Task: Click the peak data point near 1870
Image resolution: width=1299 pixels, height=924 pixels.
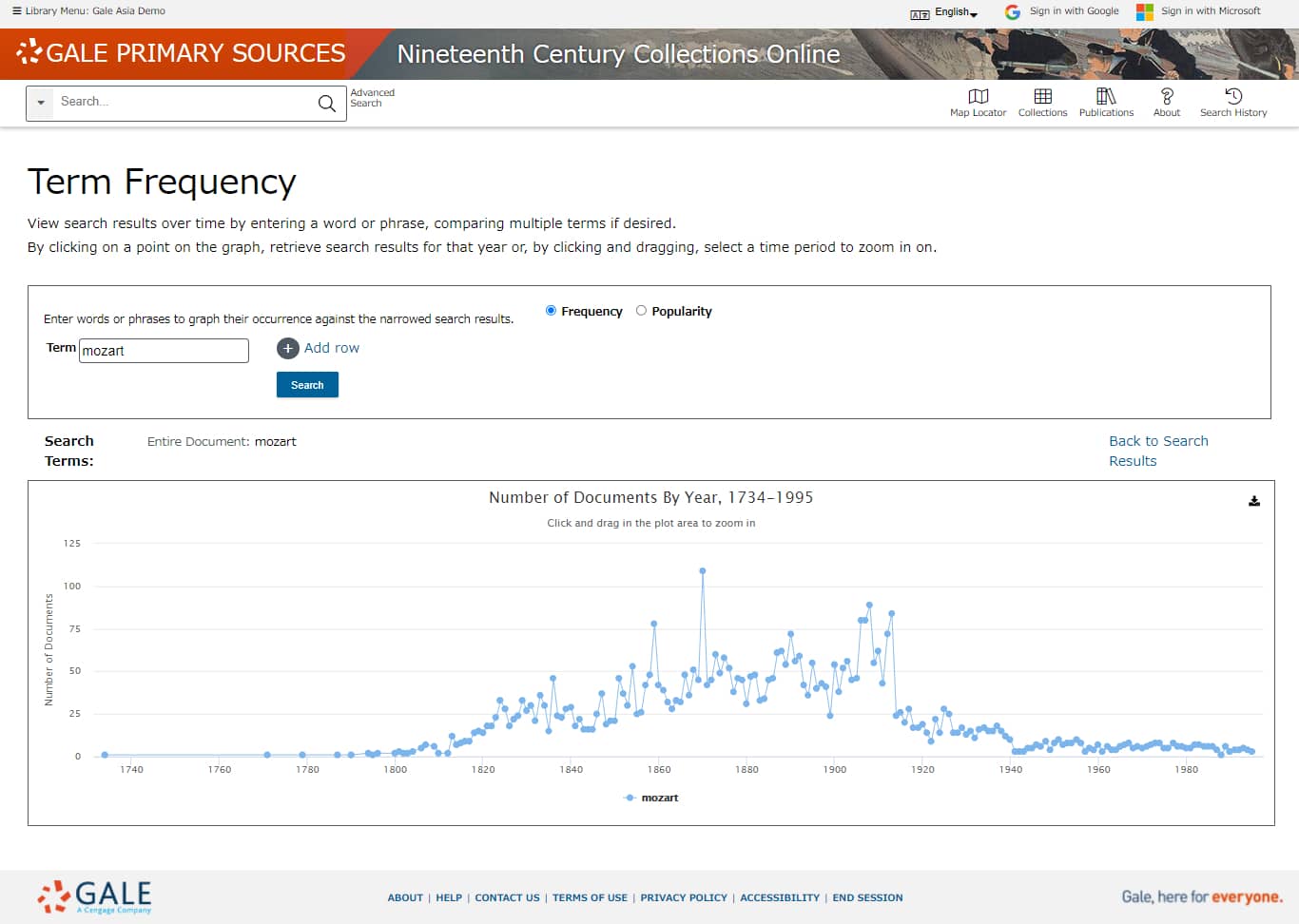Action: tap(703, 571)
